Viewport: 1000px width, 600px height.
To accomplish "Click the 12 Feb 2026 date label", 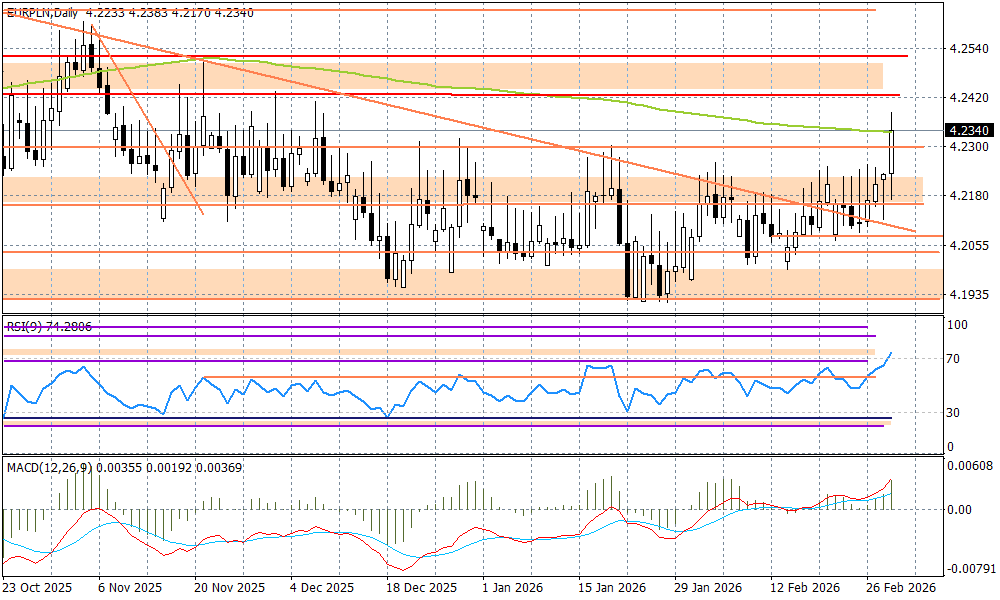I will click(x=806, y=589).
